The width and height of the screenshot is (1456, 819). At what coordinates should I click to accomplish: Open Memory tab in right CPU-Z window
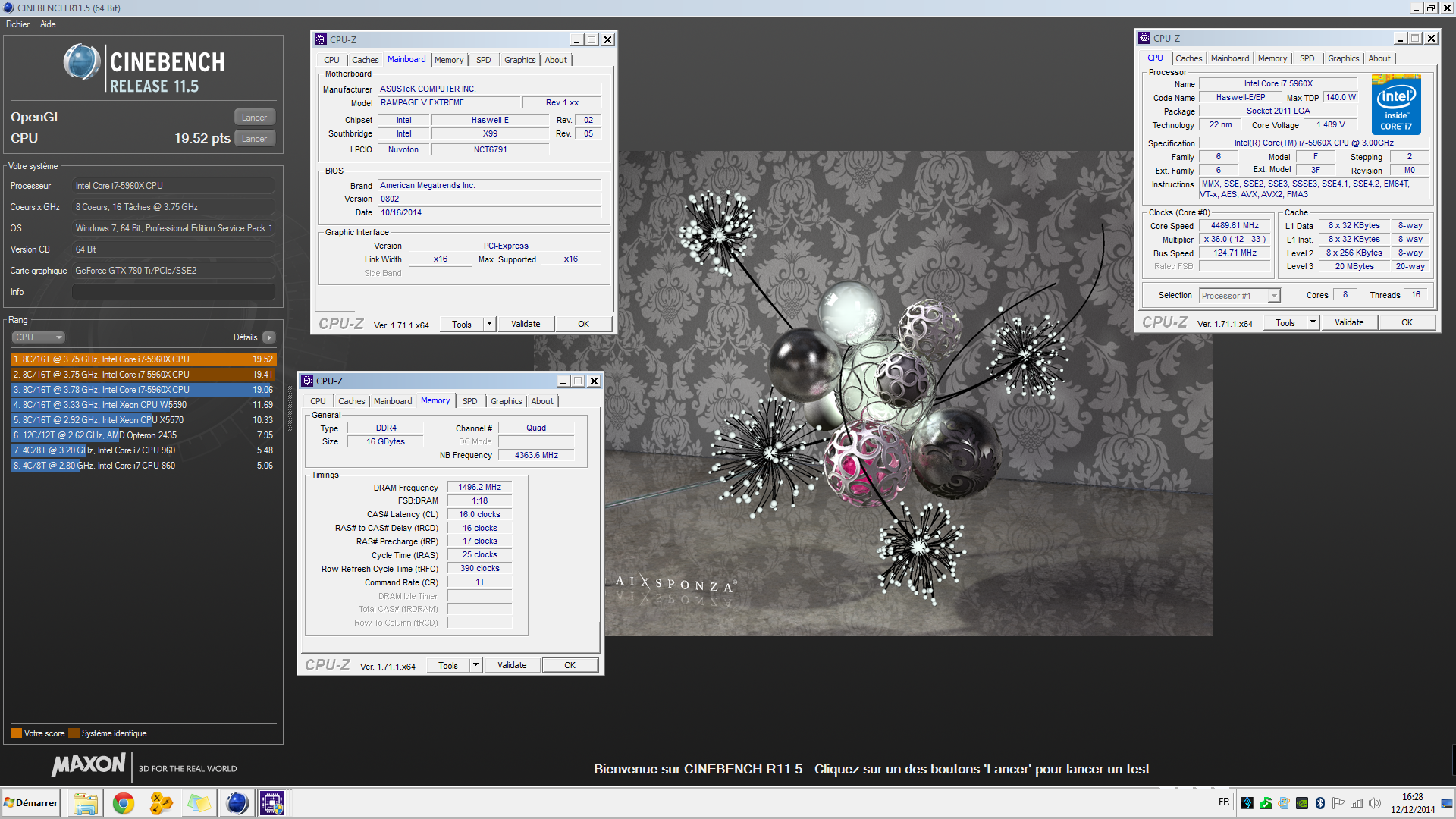[x=1272, y=58]
